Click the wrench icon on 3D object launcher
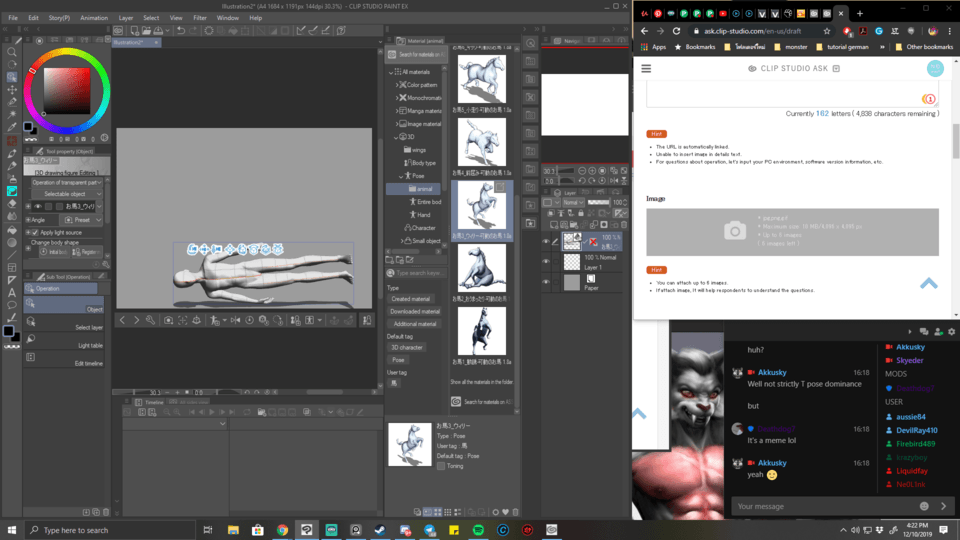Viewport: 960px width, 540px height. (x=150, y=320)
